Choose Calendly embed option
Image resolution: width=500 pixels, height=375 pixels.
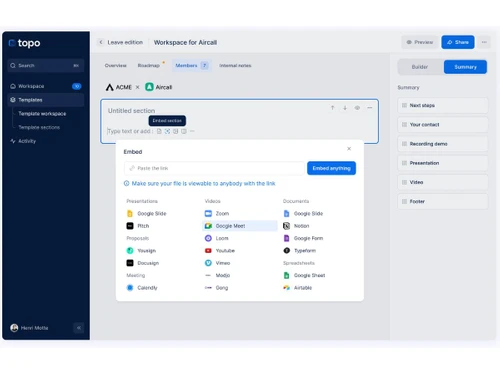[142, 288]
